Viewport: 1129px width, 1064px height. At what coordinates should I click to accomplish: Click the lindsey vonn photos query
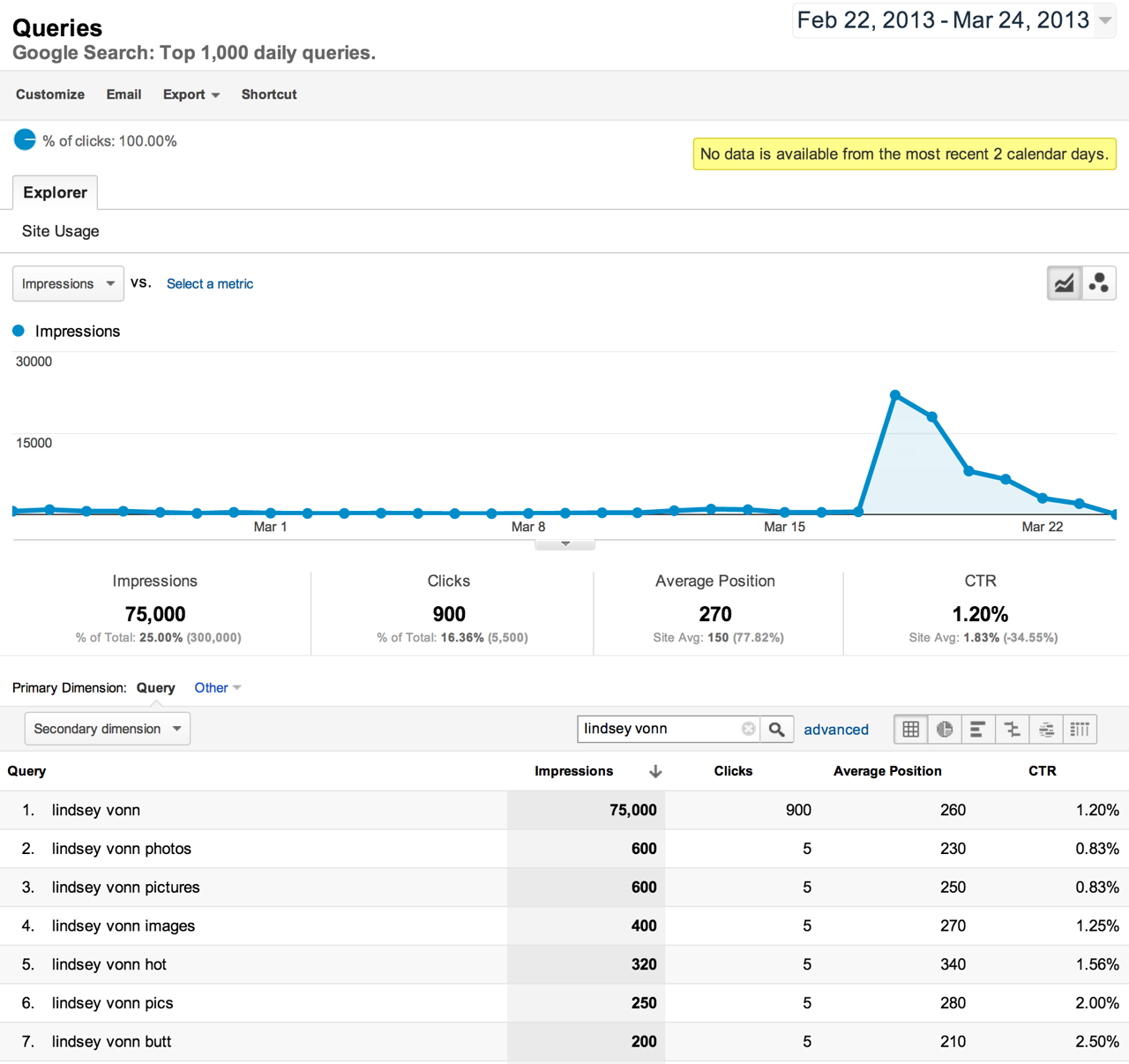pos(122,849)
